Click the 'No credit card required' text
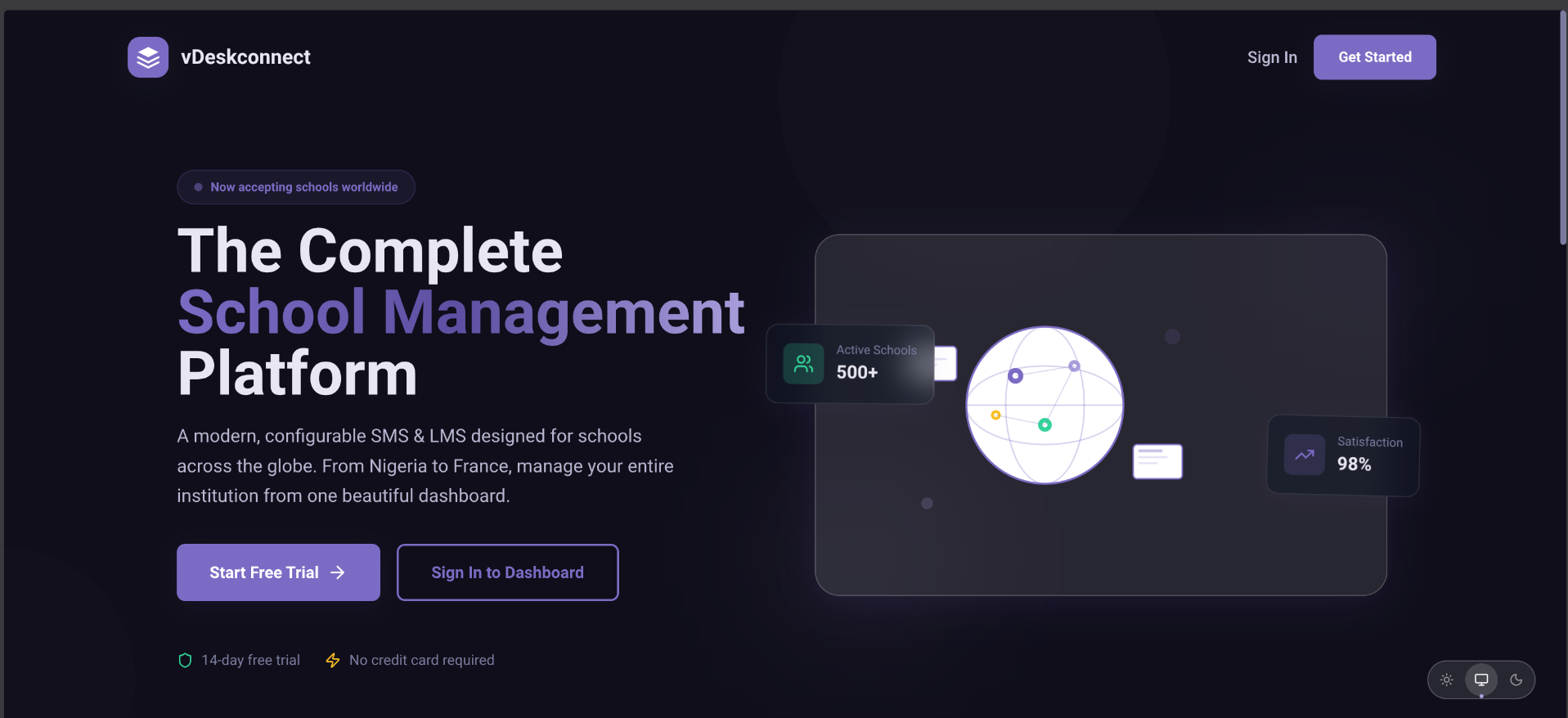This screenshot has width=1568, height=718. tap(421, 660)
